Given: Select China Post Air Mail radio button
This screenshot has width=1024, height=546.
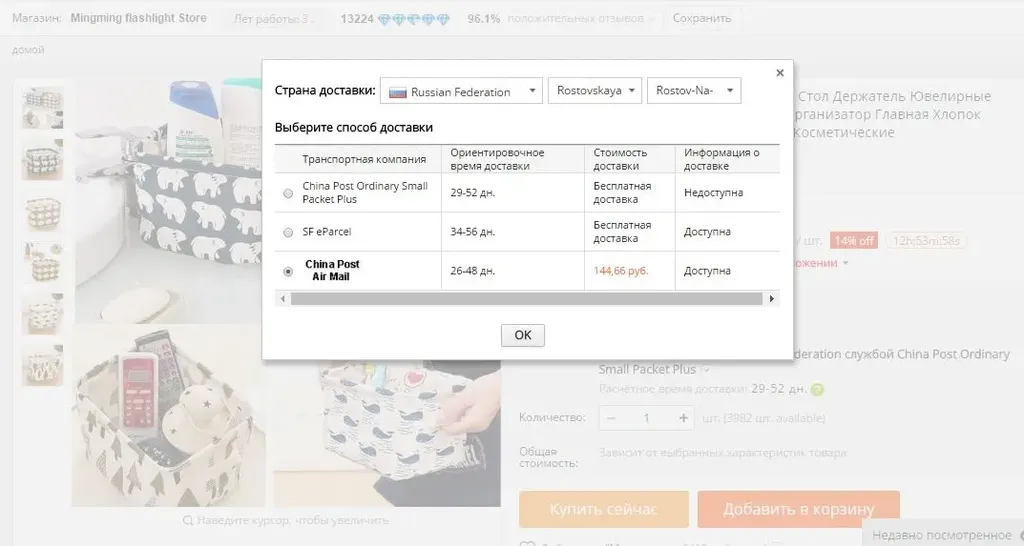Looking at the screenshot, I should click(288, 272).
